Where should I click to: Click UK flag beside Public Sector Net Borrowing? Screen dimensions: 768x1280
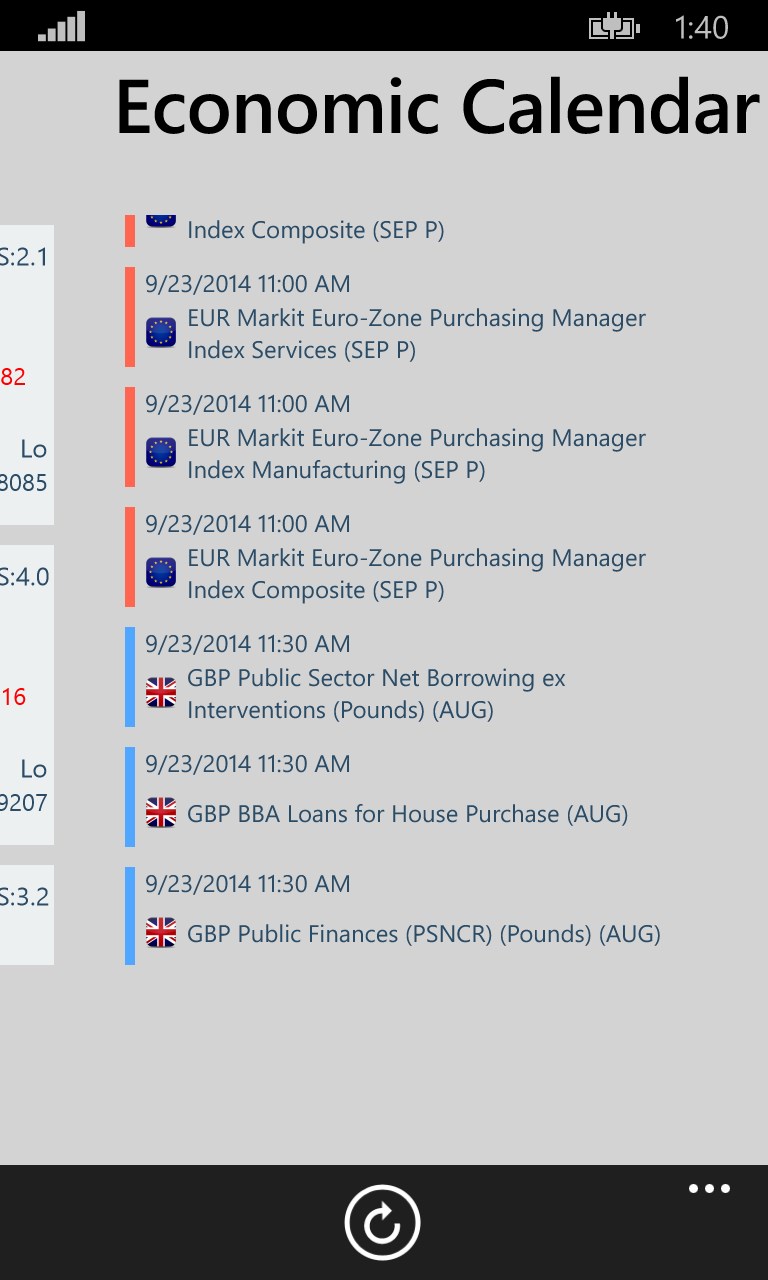click(161, 692)
